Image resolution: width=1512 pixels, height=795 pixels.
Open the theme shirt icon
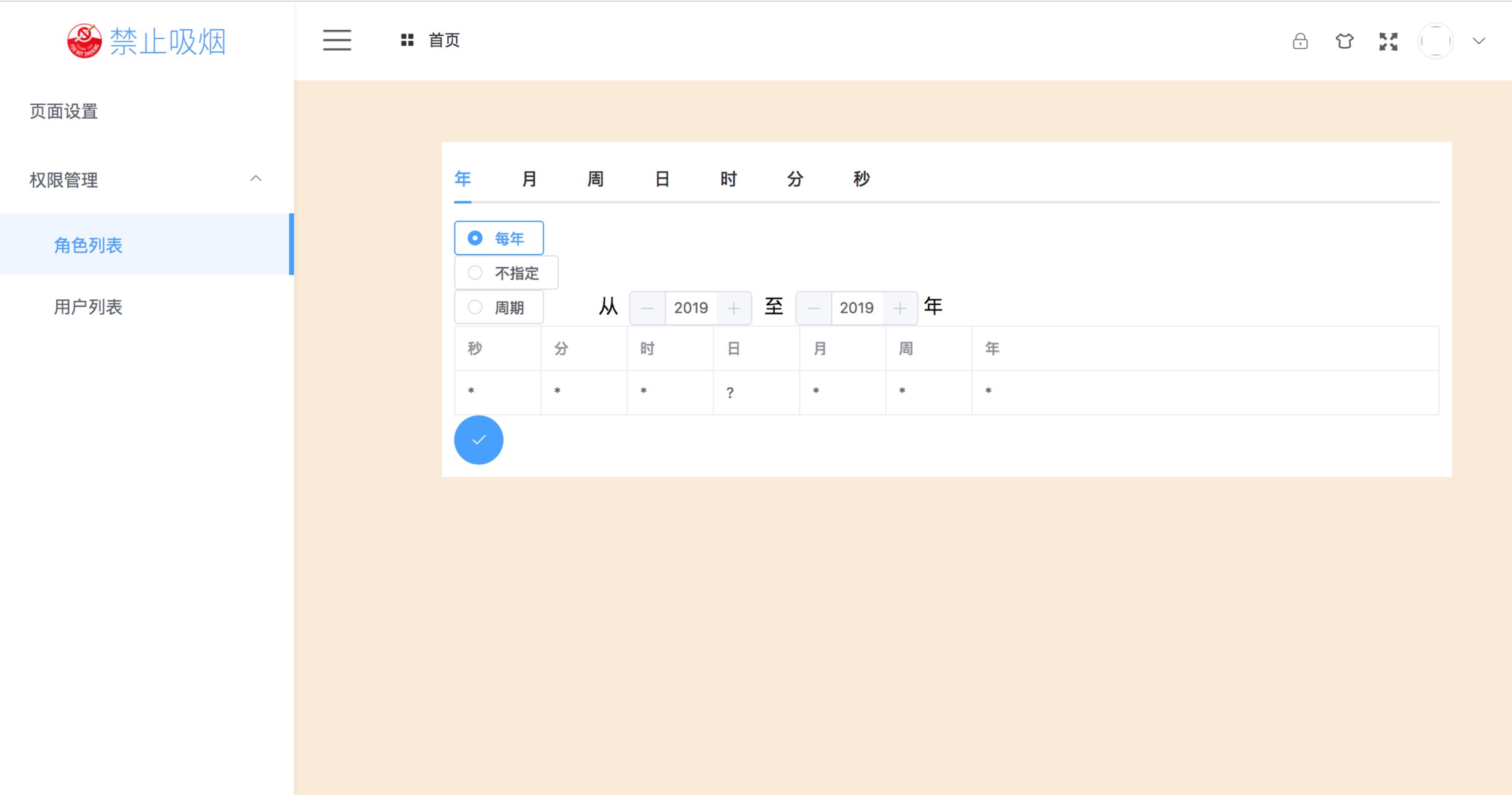pyautogui.click(x=1344, y=41)
